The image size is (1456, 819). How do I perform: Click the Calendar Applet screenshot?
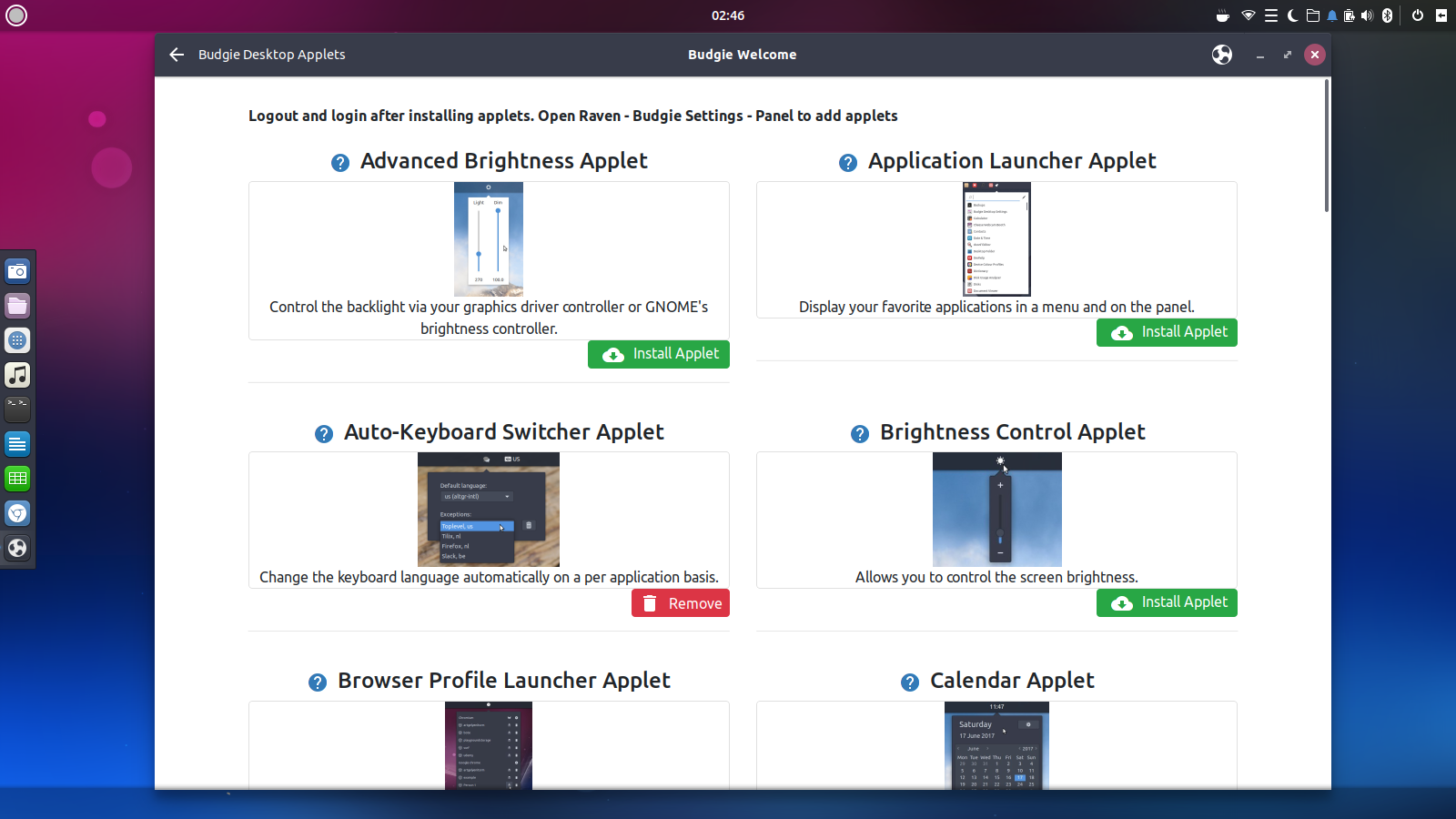coord(997,745)
